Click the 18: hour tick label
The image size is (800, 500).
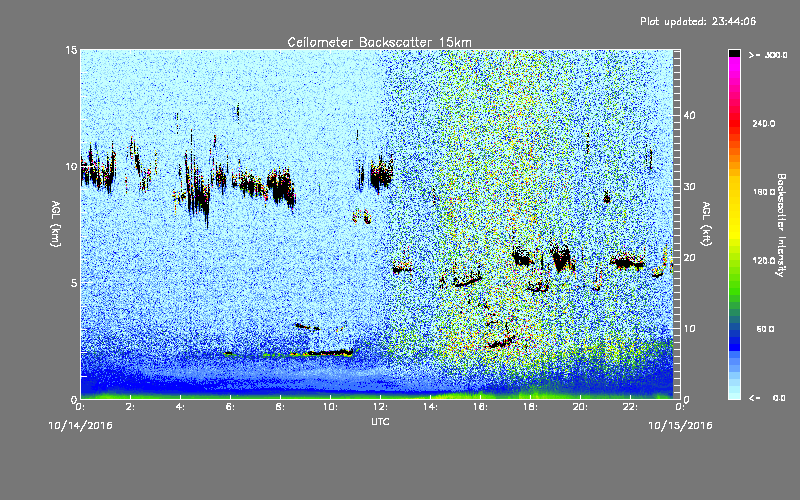click(530, 407)
